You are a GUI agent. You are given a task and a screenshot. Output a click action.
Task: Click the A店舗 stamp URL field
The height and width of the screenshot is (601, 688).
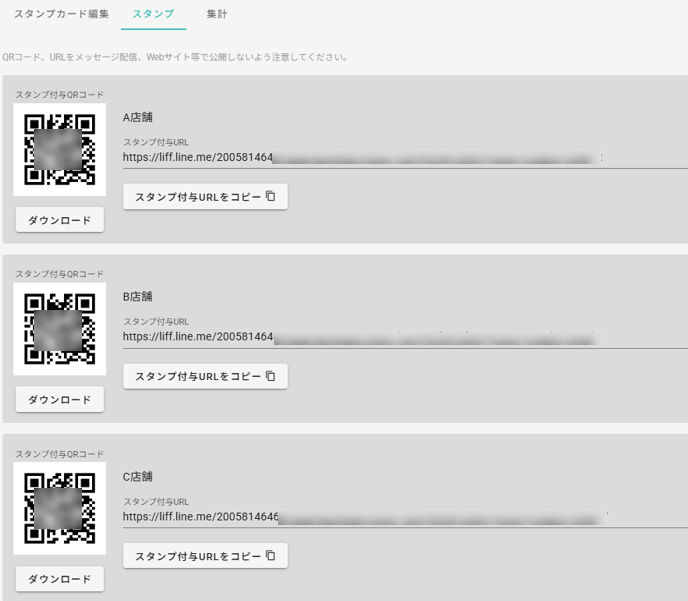(x=405, y=157)
